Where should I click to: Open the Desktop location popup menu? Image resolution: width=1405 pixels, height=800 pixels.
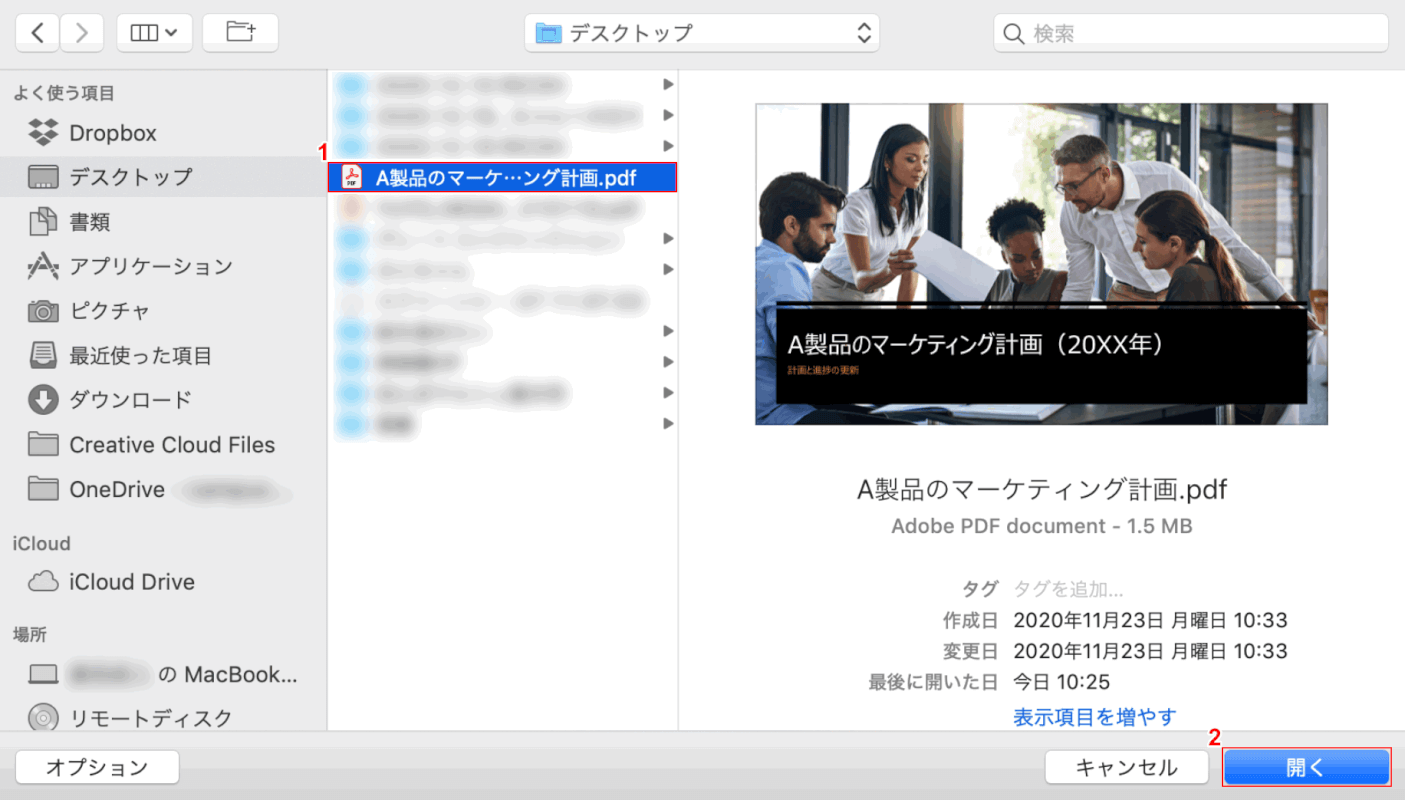click(702, 33)
